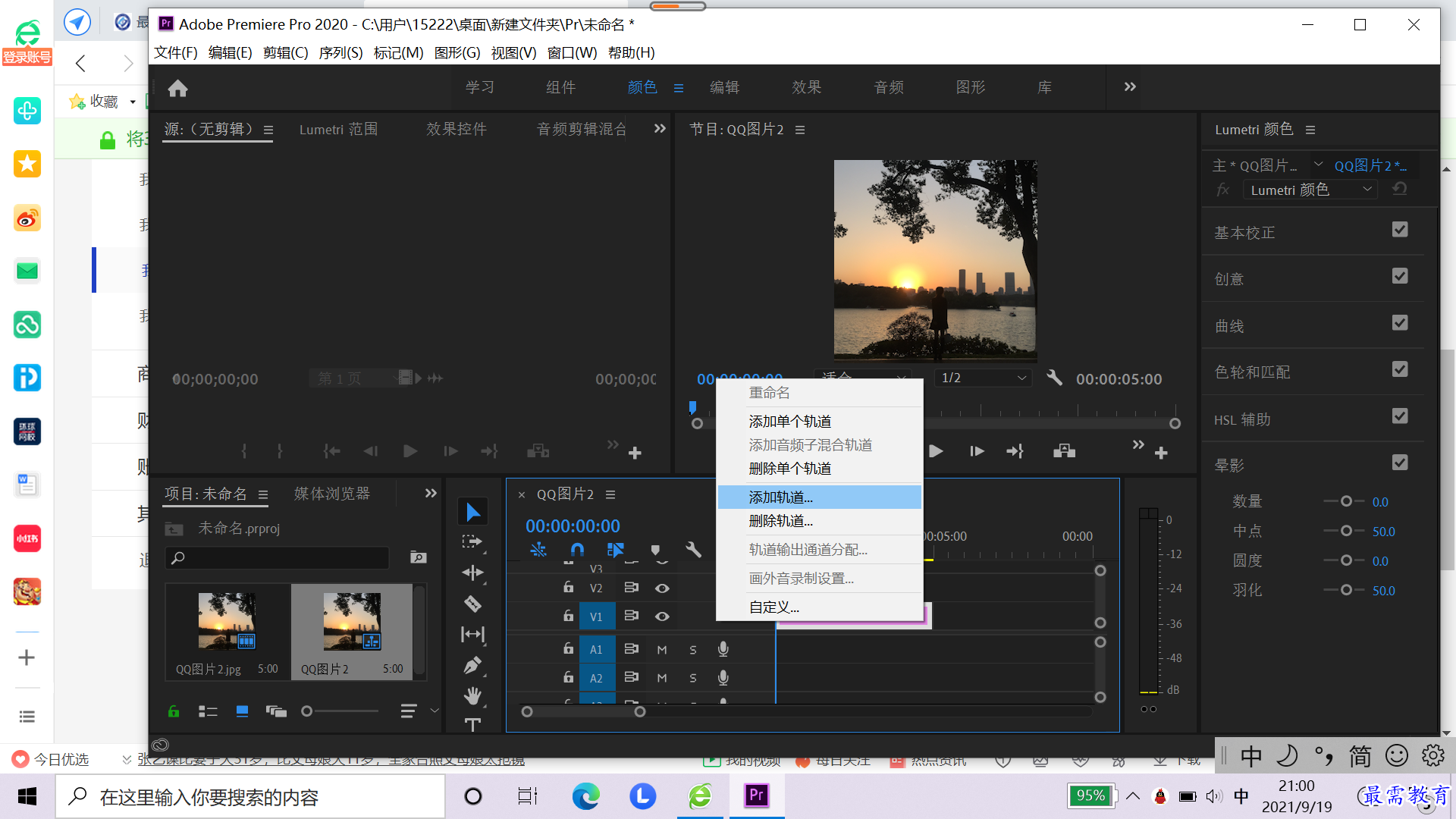Select the Slip tool
The width and height of the screenshot is (1456, 819).
[472, 634]
